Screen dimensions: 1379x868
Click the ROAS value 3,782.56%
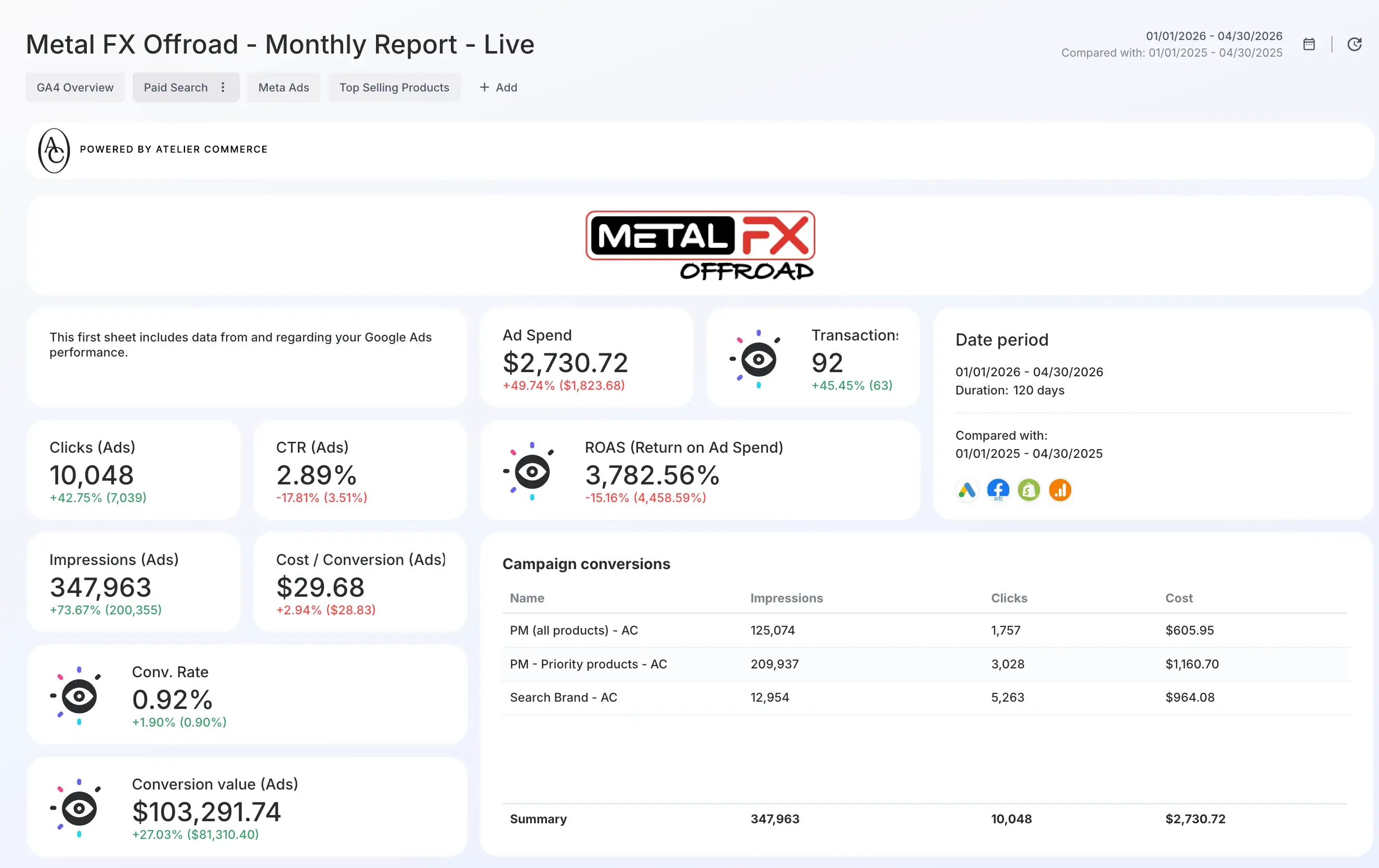pos(652,475)
